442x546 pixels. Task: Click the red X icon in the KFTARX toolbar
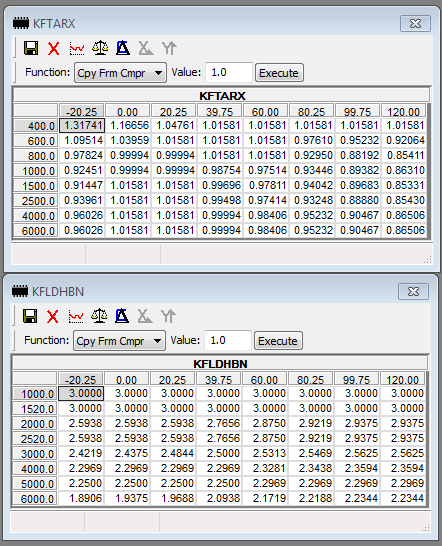(x=54, y=48)
